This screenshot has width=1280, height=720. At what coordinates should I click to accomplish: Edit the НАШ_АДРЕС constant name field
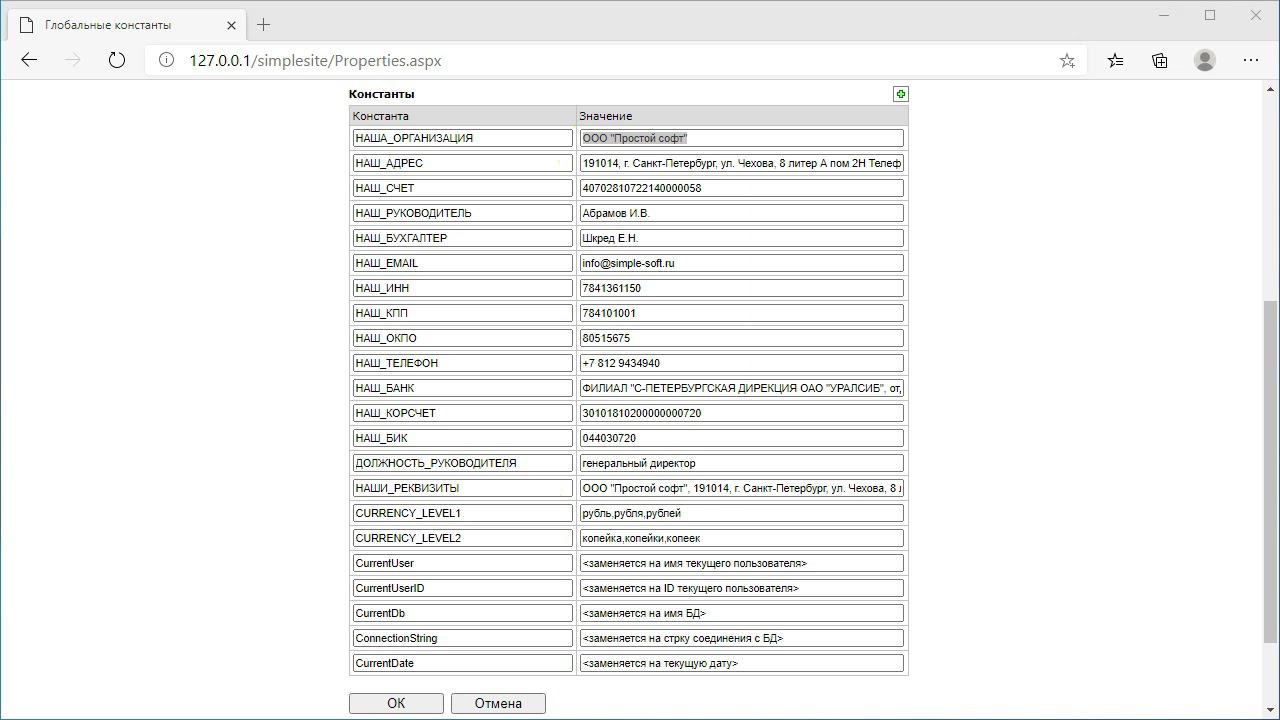point(462,163)
